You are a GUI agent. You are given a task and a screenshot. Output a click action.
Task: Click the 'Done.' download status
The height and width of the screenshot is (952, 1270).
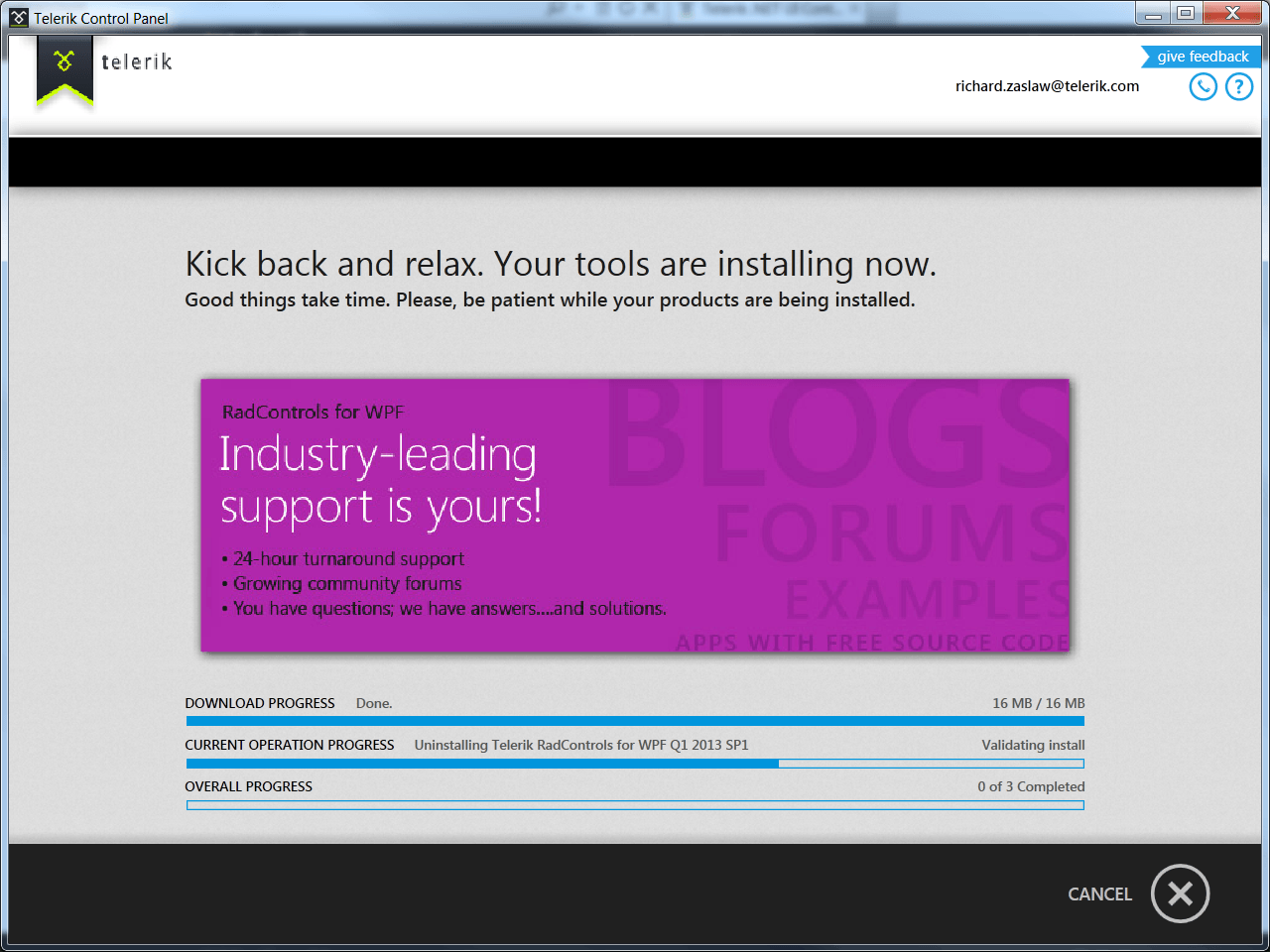(x=374, y=703)
